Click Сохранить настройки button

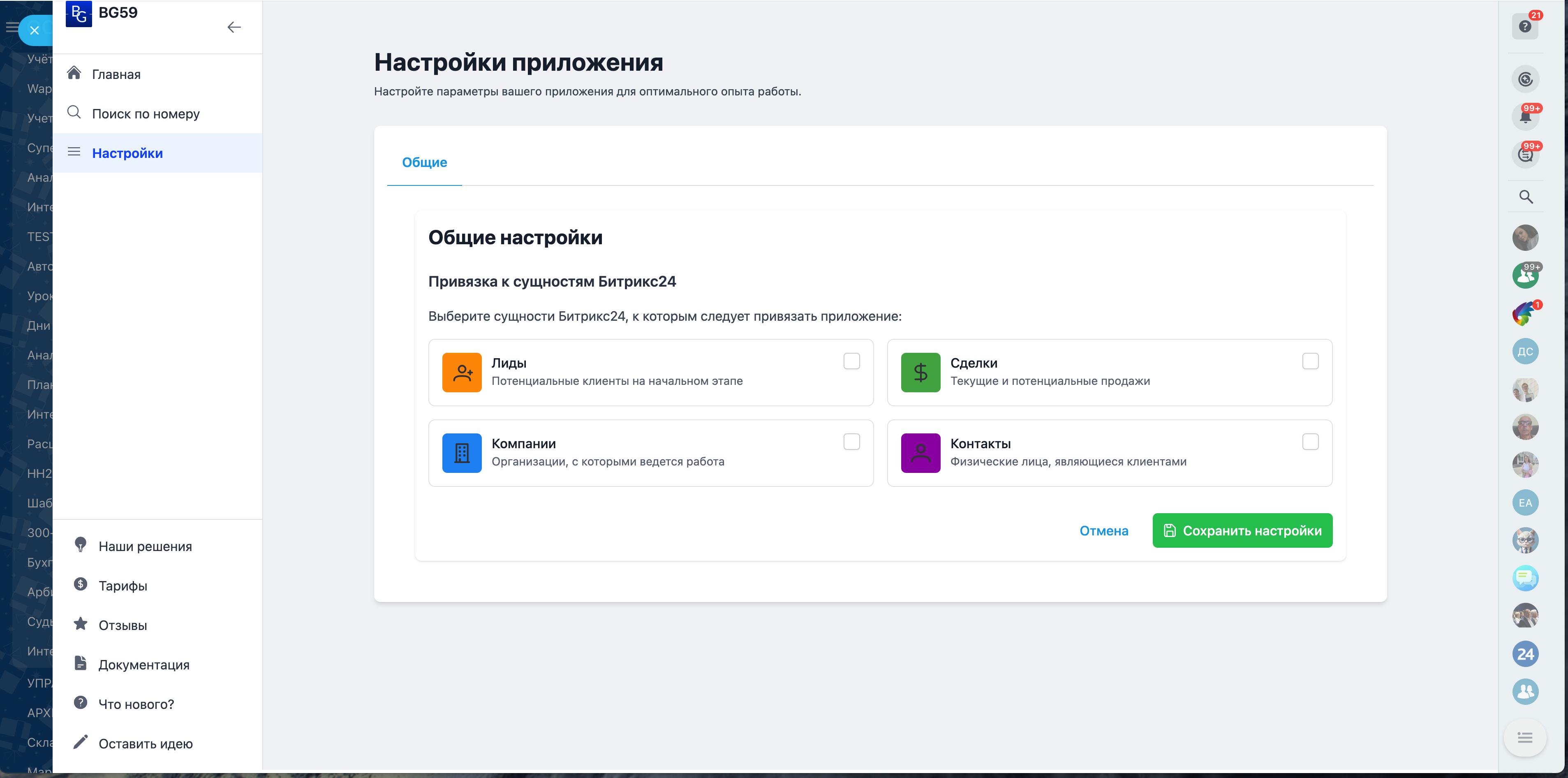1242,531
